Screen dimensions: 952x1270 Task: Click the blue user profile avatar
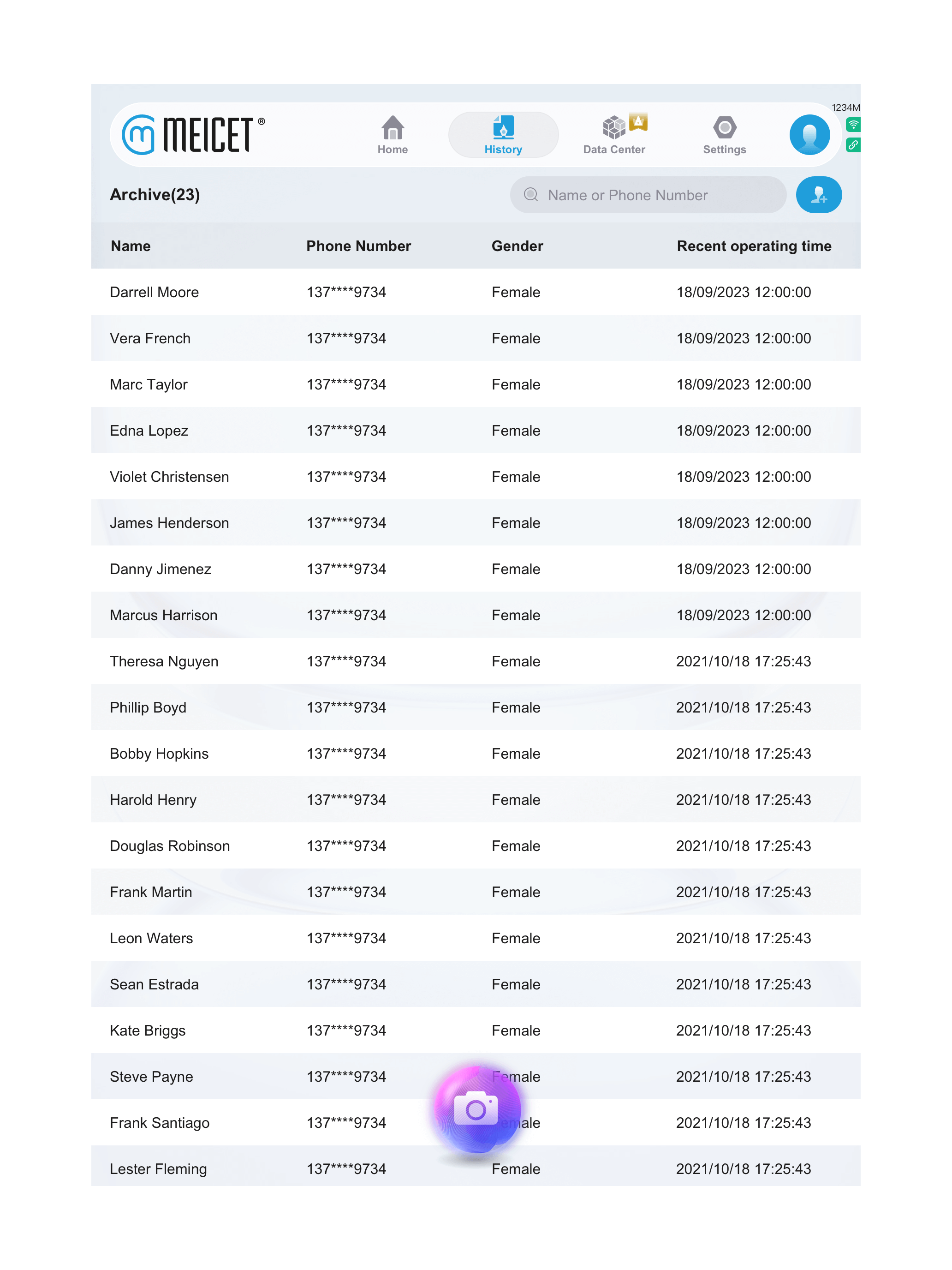point(809,135)
